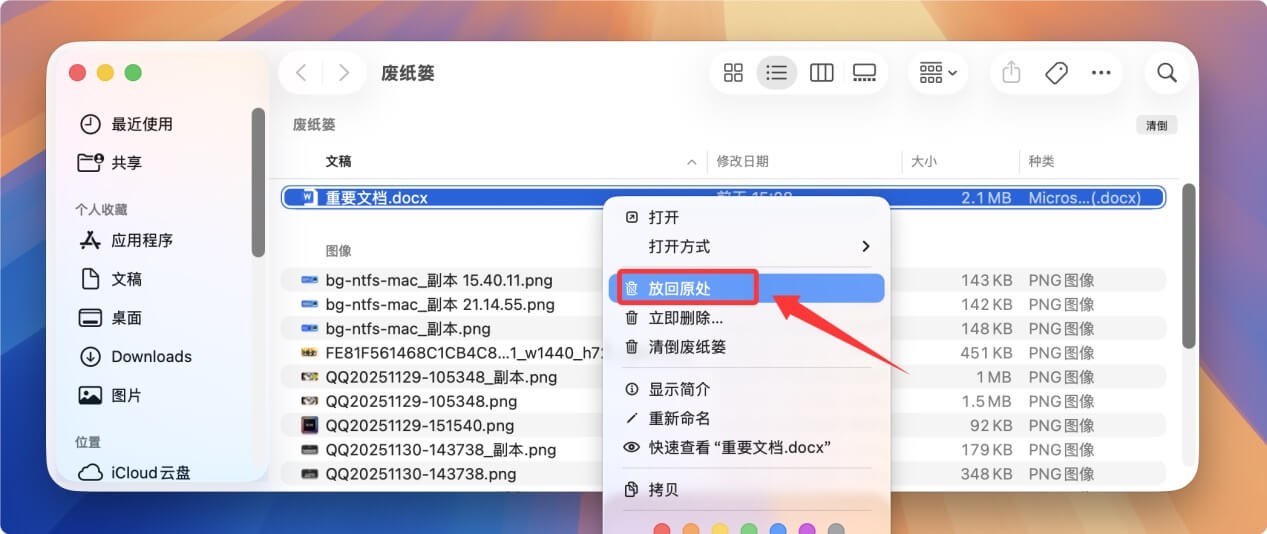Expand the 打开方式 submenu
The image size is (1267, 534).
[746, 246]
